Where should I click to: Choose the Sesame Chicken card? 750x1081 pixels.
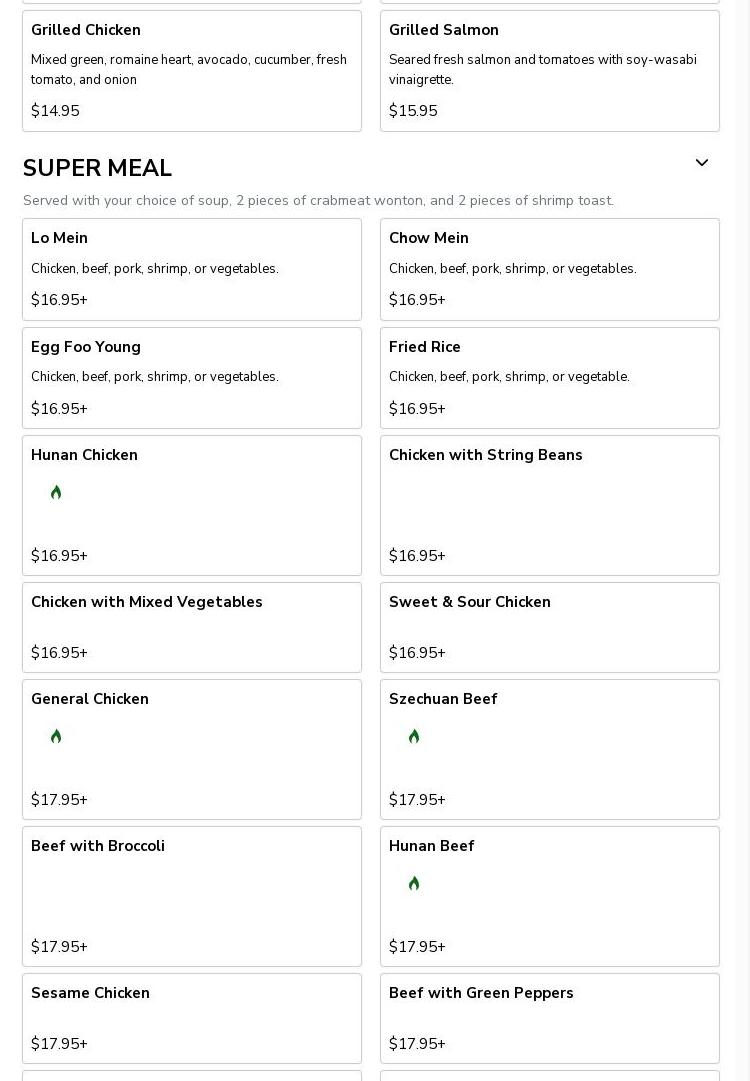tap(192, 1018)
